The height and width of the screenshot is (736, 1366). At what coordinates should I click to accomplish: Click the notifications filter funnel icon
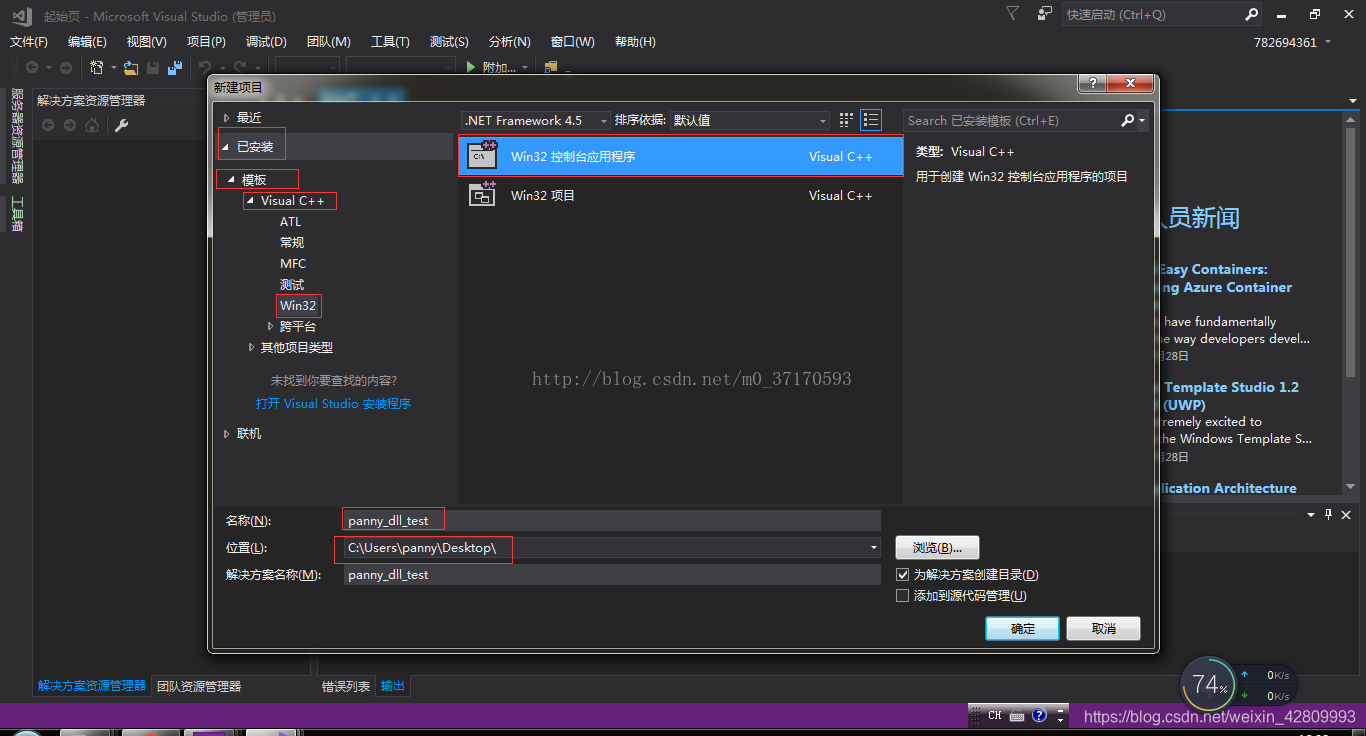click(x=1013, y=13)
